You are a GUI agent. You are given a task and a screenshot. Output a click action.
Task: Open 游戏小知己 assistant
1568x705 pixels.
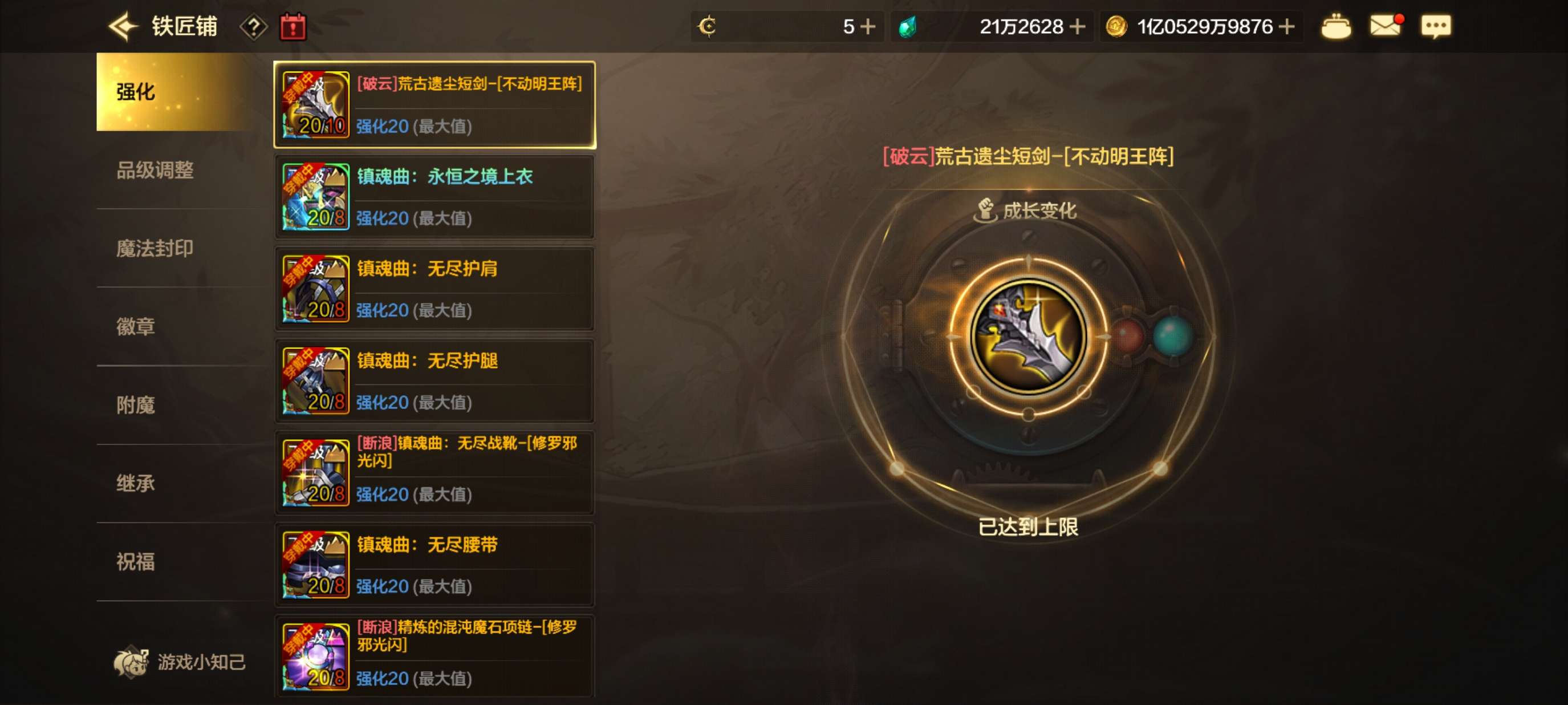180,662
